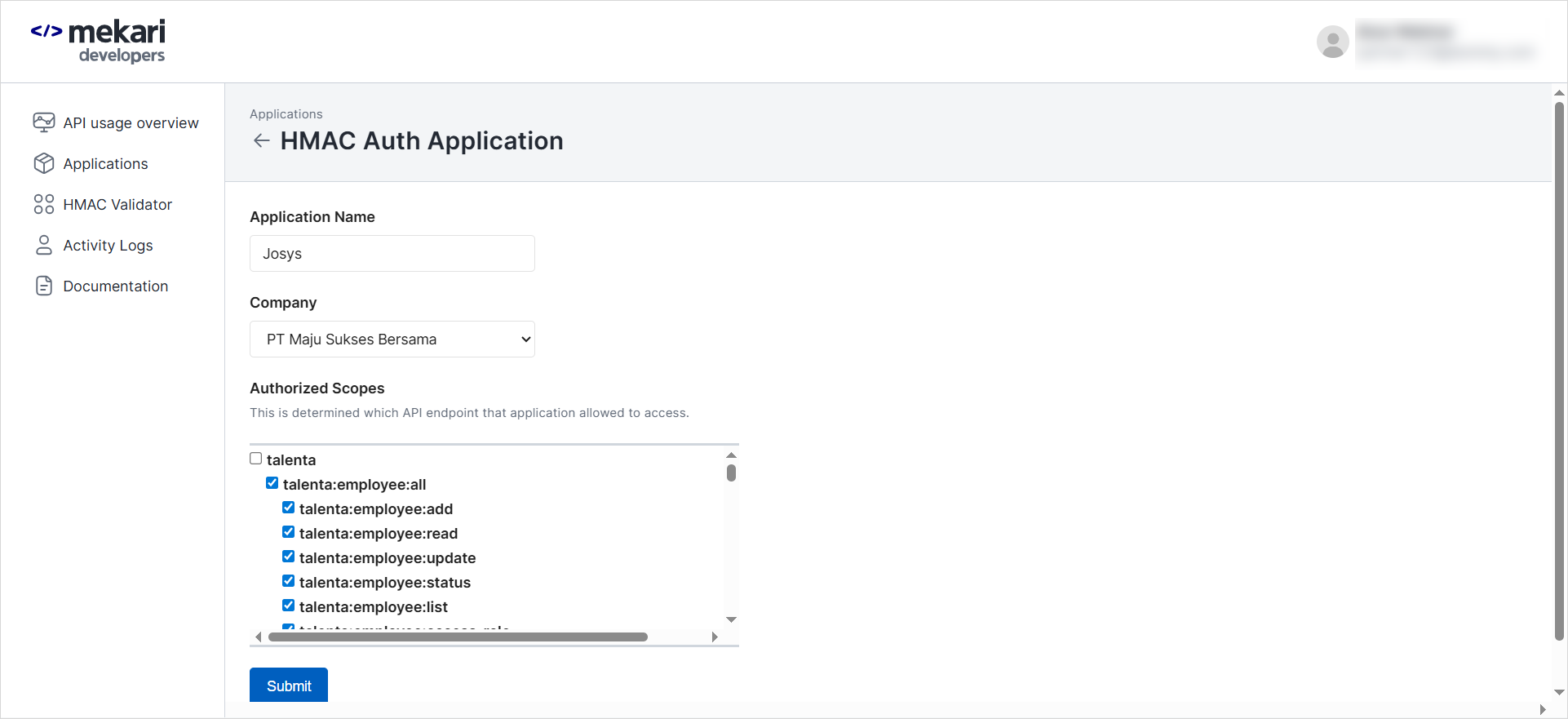Screen dimensions: 1568x719
Task: Click the Mekari developers logo
Action: click(99, 41)
